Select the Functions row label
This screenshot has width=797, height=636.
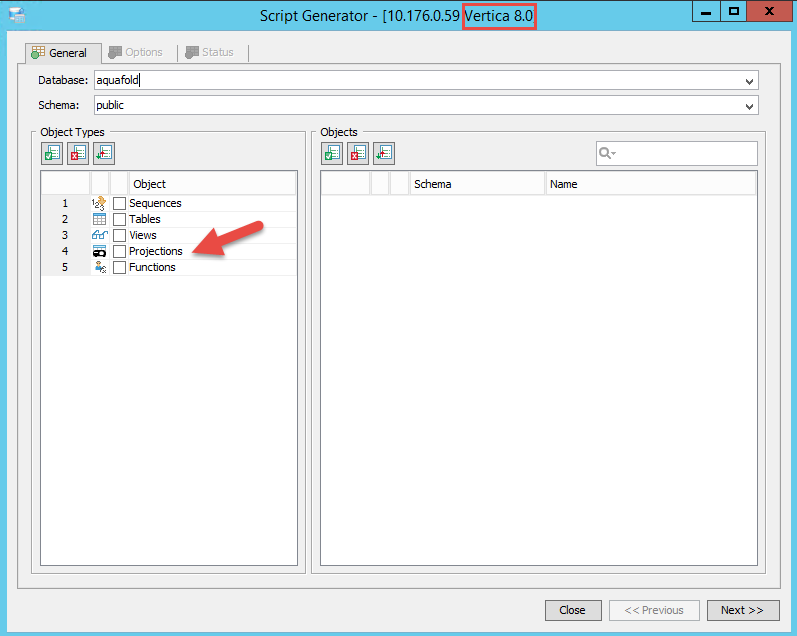click(x=152, y=267)
